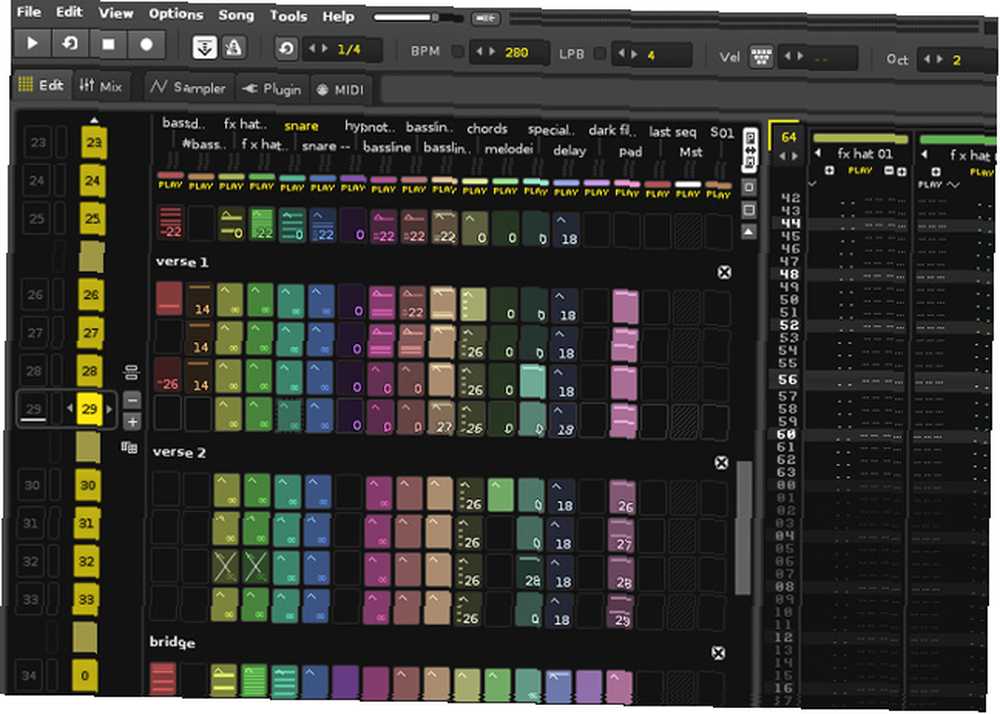Toggle the metronome icon
This screenshot has width=1000, height=714.
click(x=234, y=48)
